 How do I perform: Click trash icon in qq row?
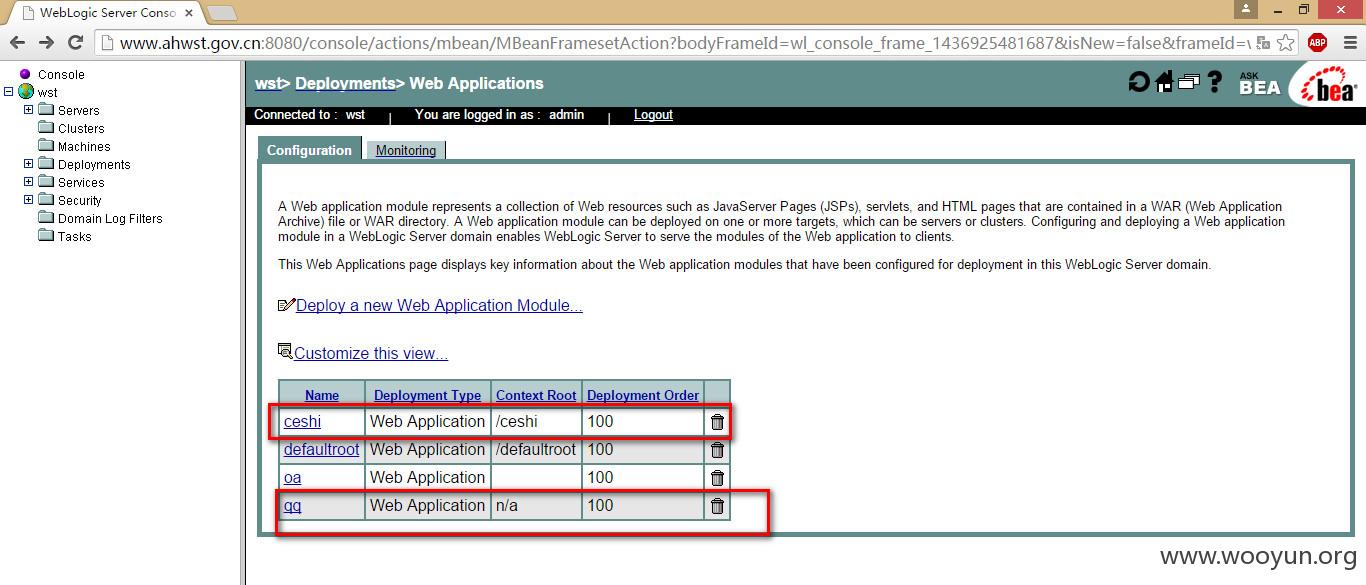(x=717, y=506)
